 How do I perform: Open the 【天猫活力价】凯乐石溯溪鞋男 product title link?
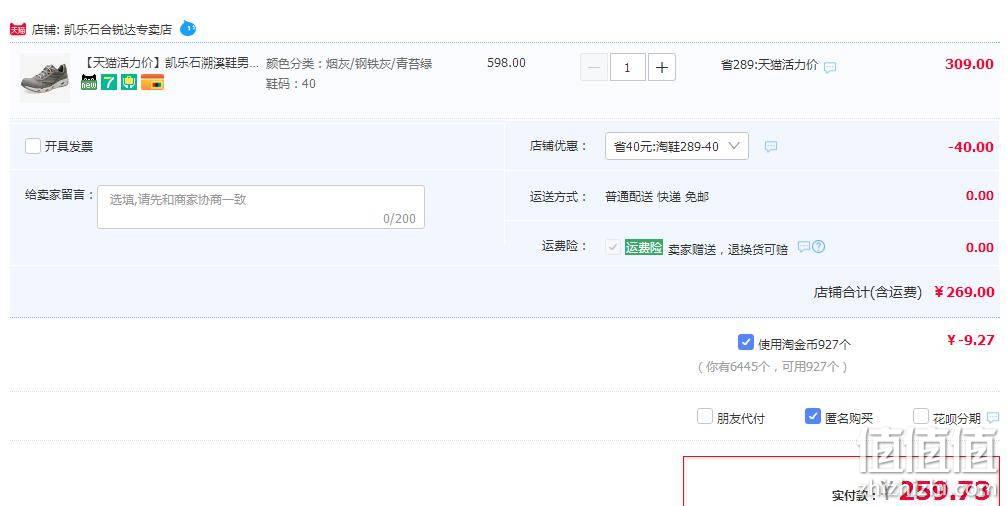coord(171,63)
